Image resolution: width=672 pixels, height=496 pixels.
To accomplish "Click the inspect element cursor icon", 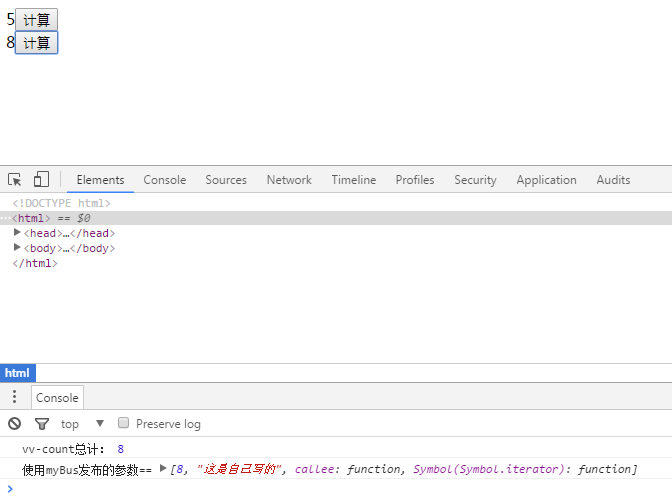I will (15, 179).
